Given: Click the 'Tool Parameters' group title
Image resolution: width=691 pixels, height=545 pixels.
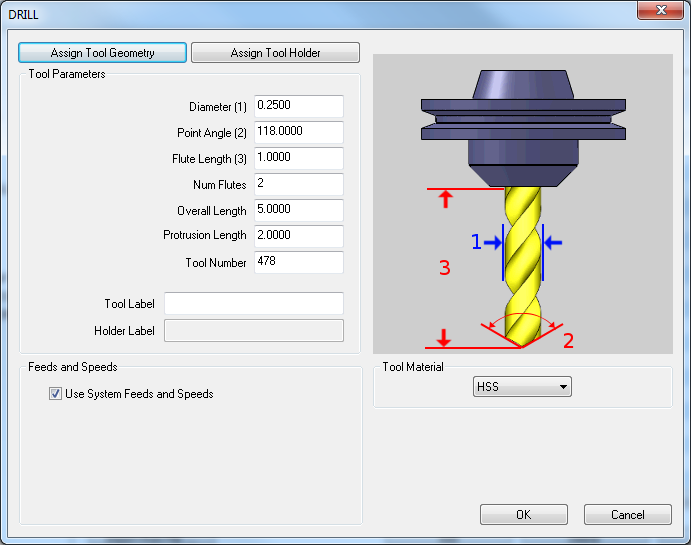Looking at the screenshot, I should point(67,74).
